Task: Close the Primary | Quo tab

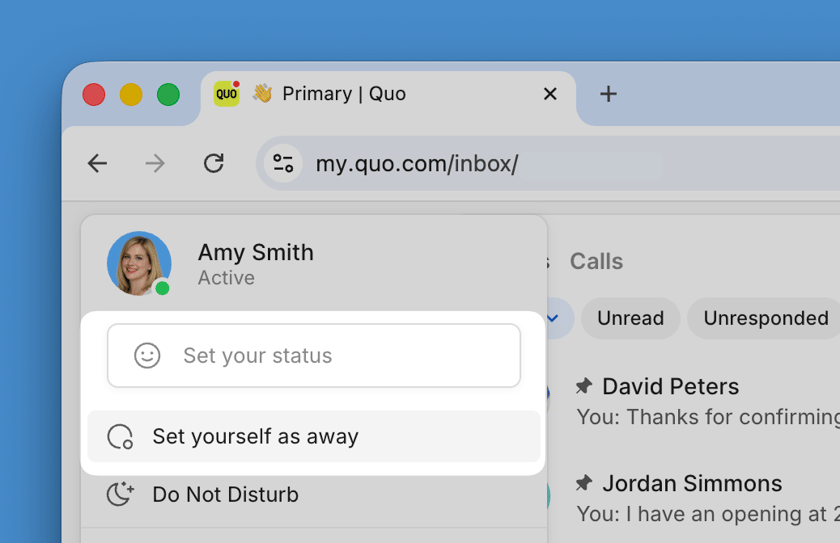Action: [550, 94]
